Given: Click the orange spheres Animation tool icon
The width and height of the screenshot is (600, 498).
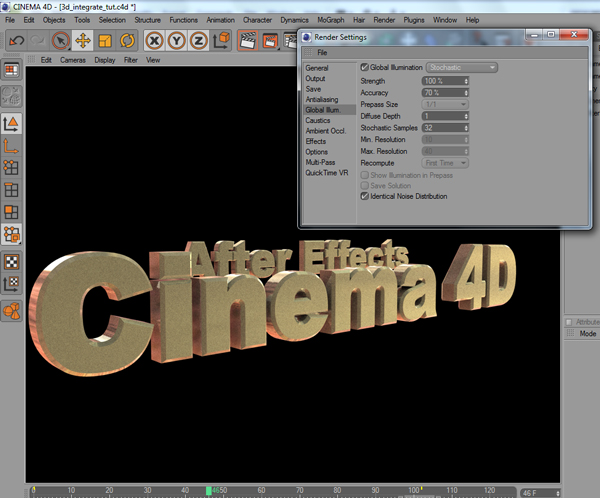Looking at the screenshot, I should (x=11, y=311).
